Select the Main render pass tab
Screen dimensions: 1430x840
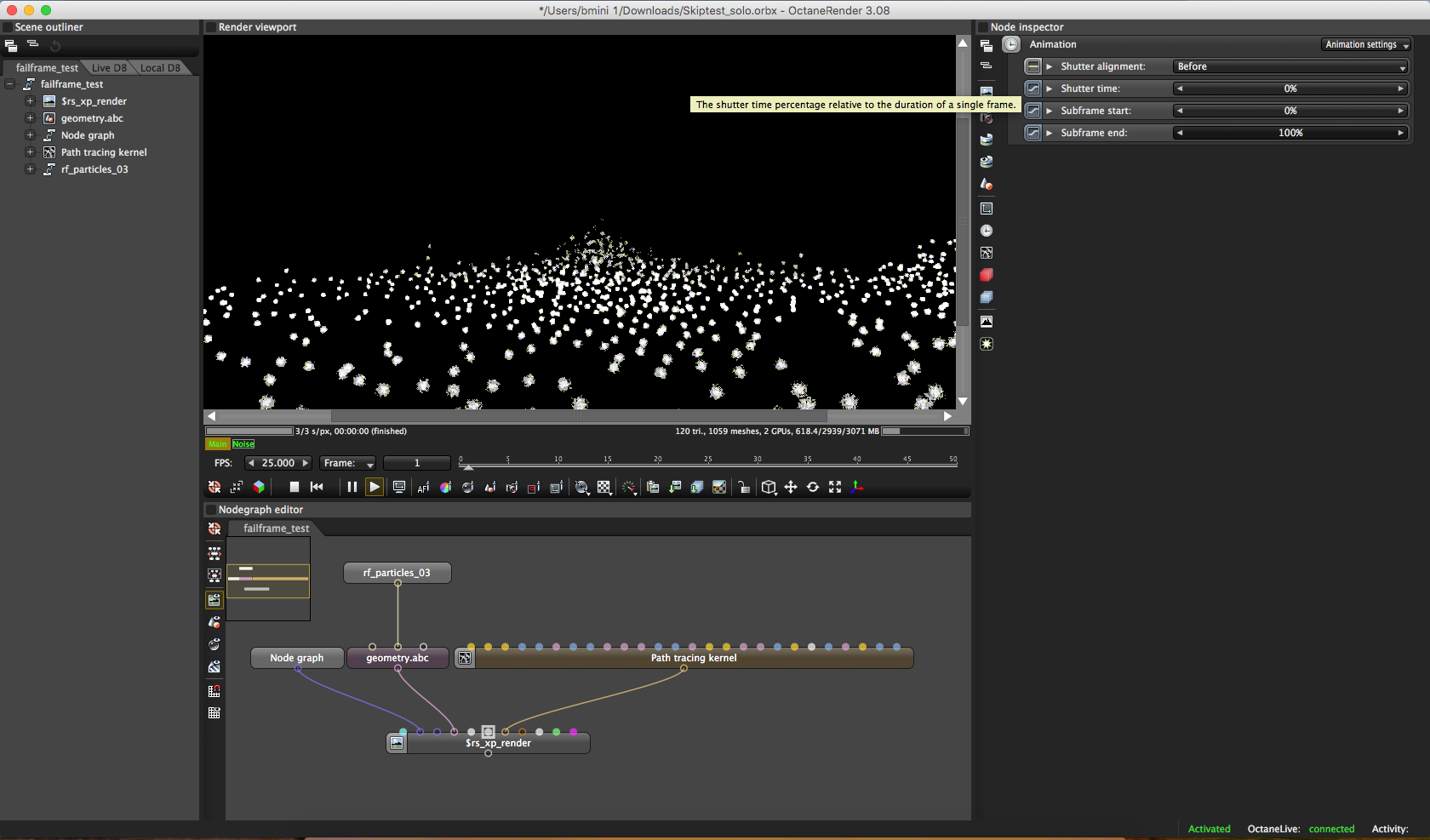point(218,444)
